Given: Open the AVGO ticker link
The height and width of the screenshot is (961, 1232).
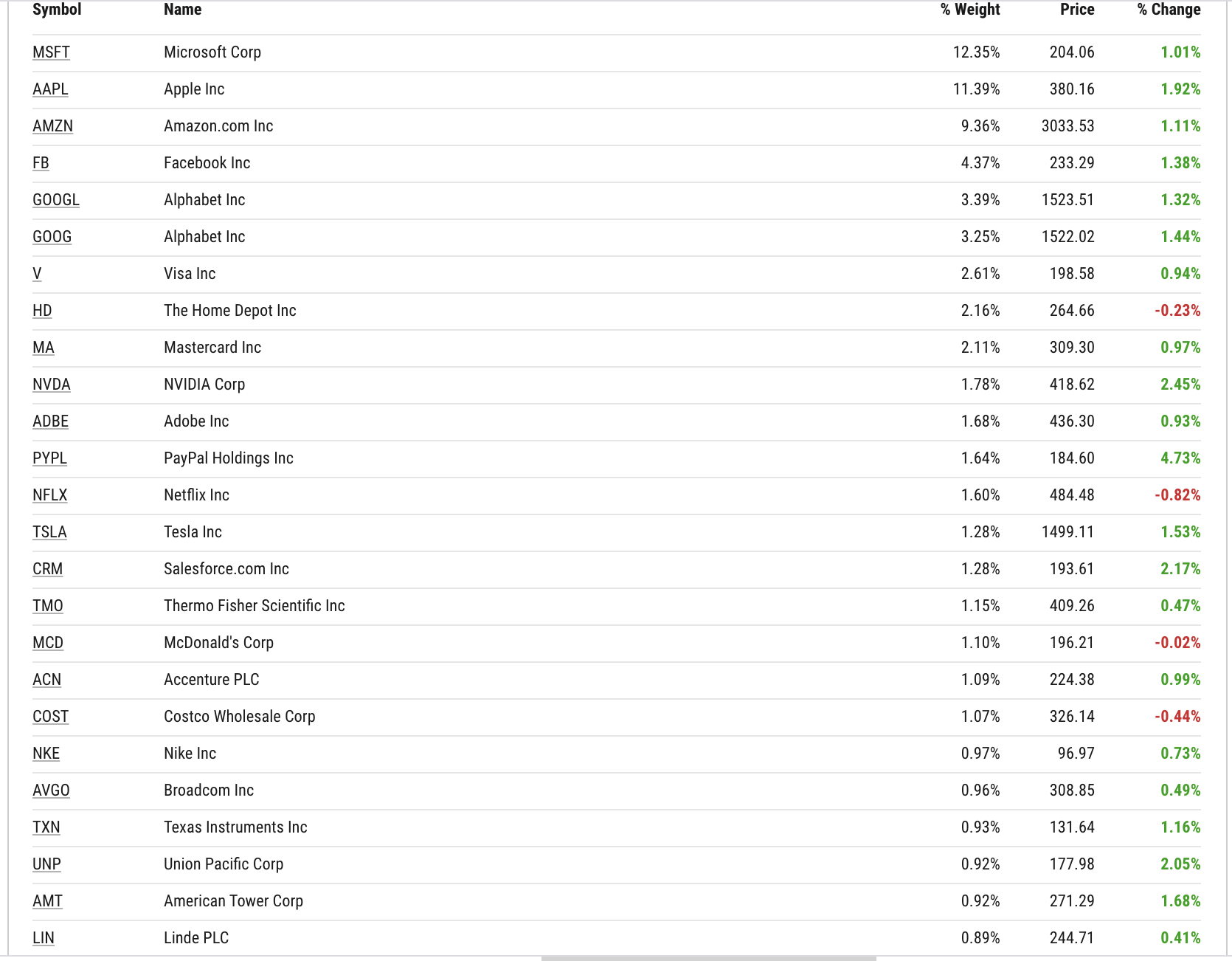Looking at the screenshot, I should point(51,790).
